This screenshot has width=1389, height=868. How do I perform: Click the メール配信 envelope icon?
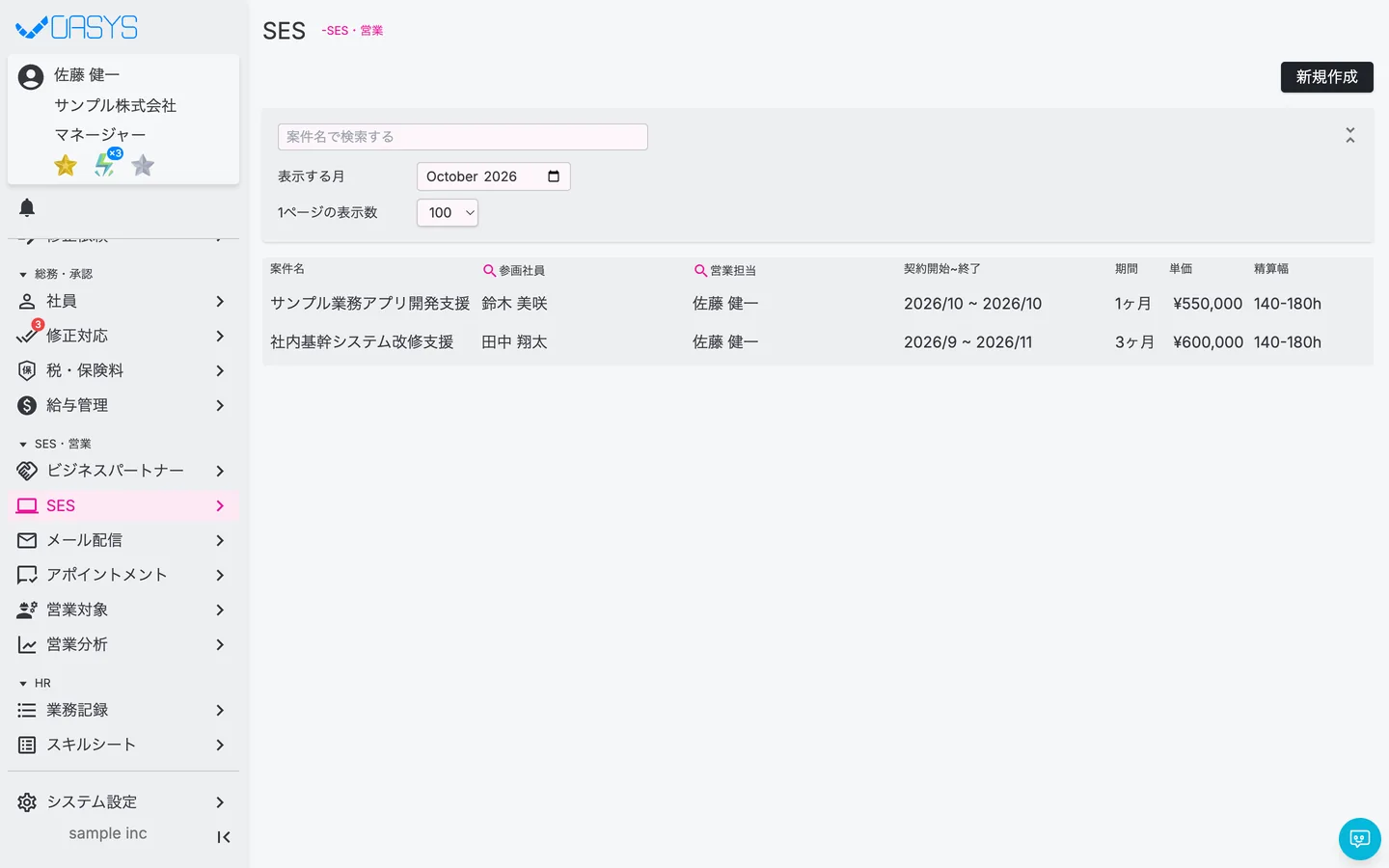point(27,540)
